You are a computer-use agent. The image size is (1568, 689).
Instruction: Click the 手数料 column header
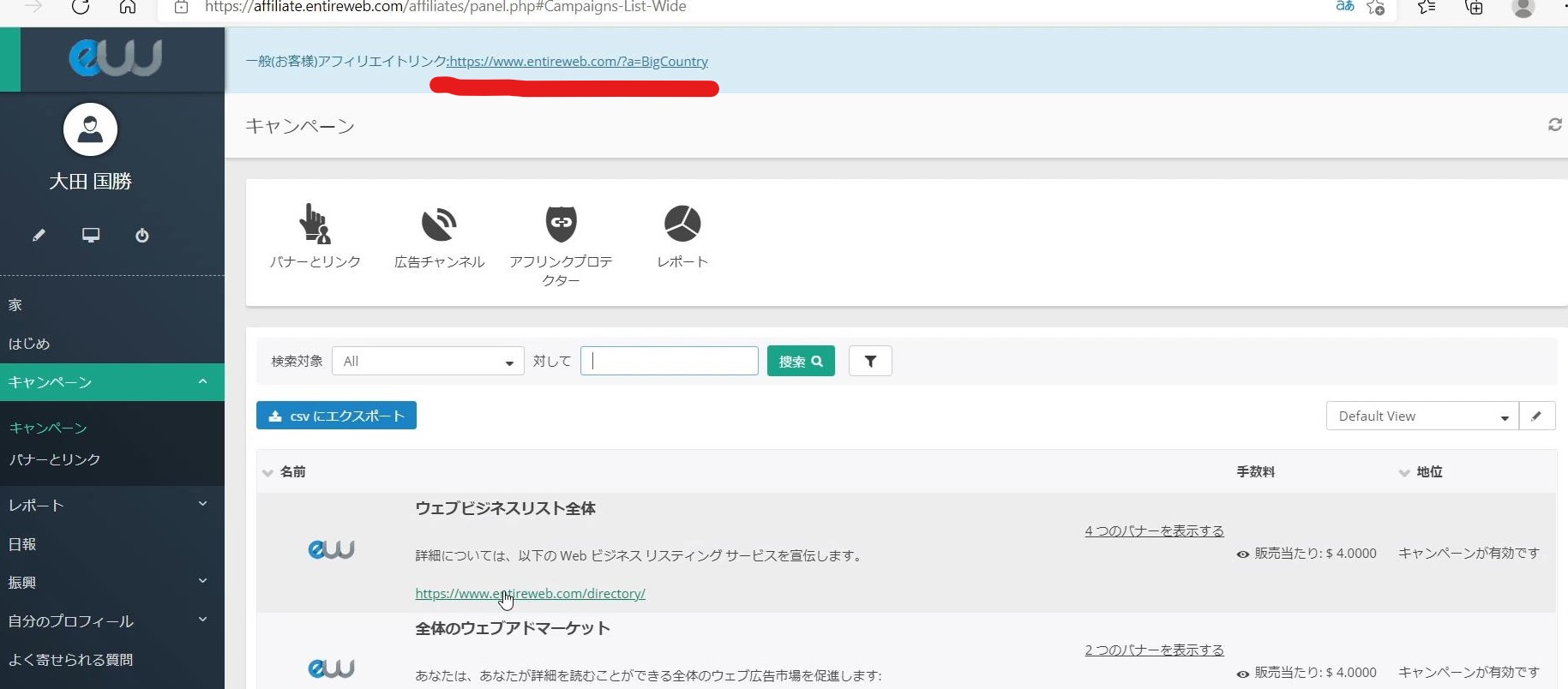[x=1255, y=471]
